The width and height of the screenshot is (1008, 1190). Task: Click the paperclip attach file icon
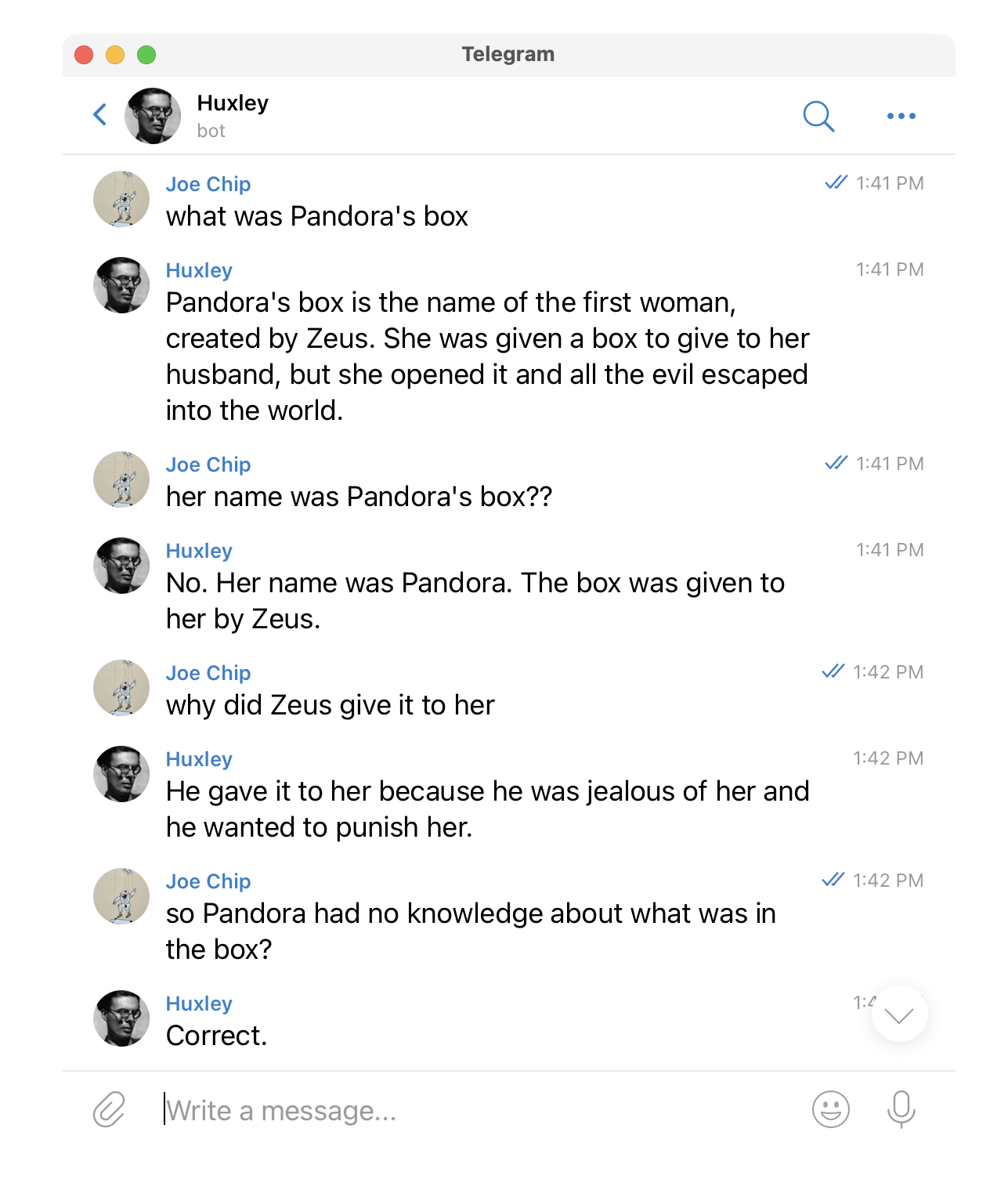(x=110, y=1109)
